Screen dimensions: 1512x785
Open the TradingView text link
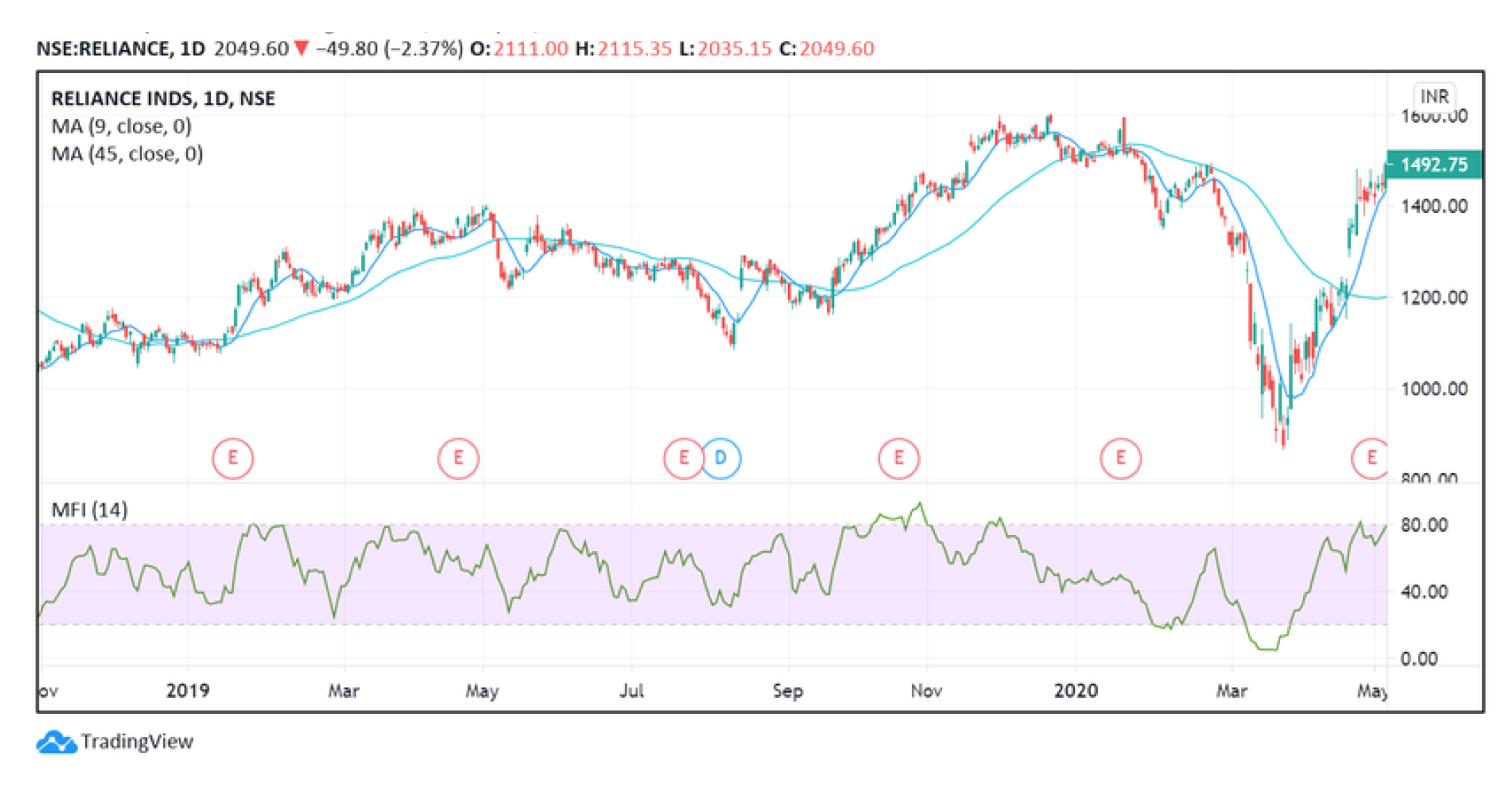(x=136, y=742)
